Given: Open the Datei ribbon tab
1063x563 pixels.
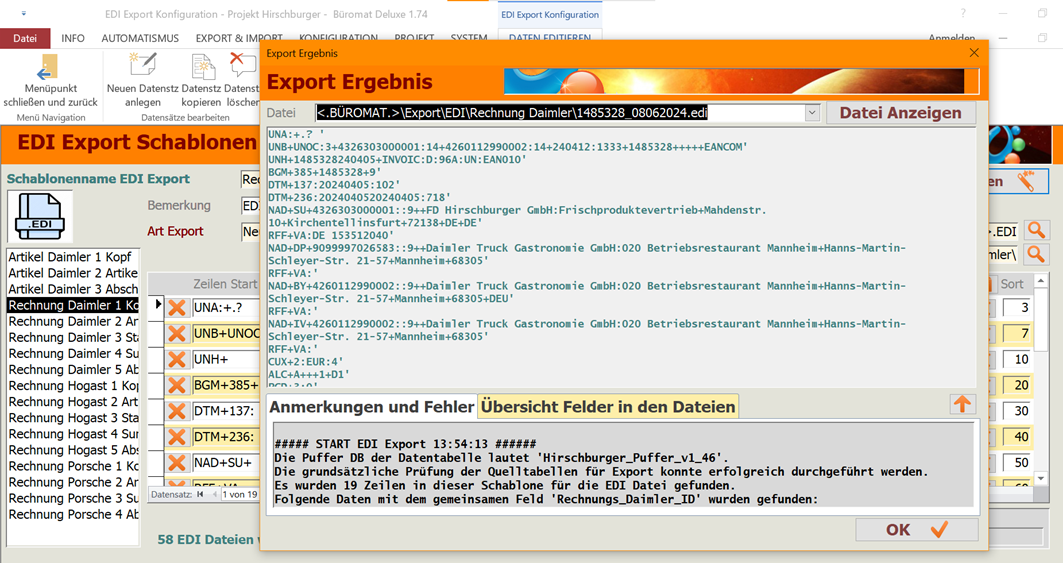Looking at the screenshot, I should click(25, 38).
